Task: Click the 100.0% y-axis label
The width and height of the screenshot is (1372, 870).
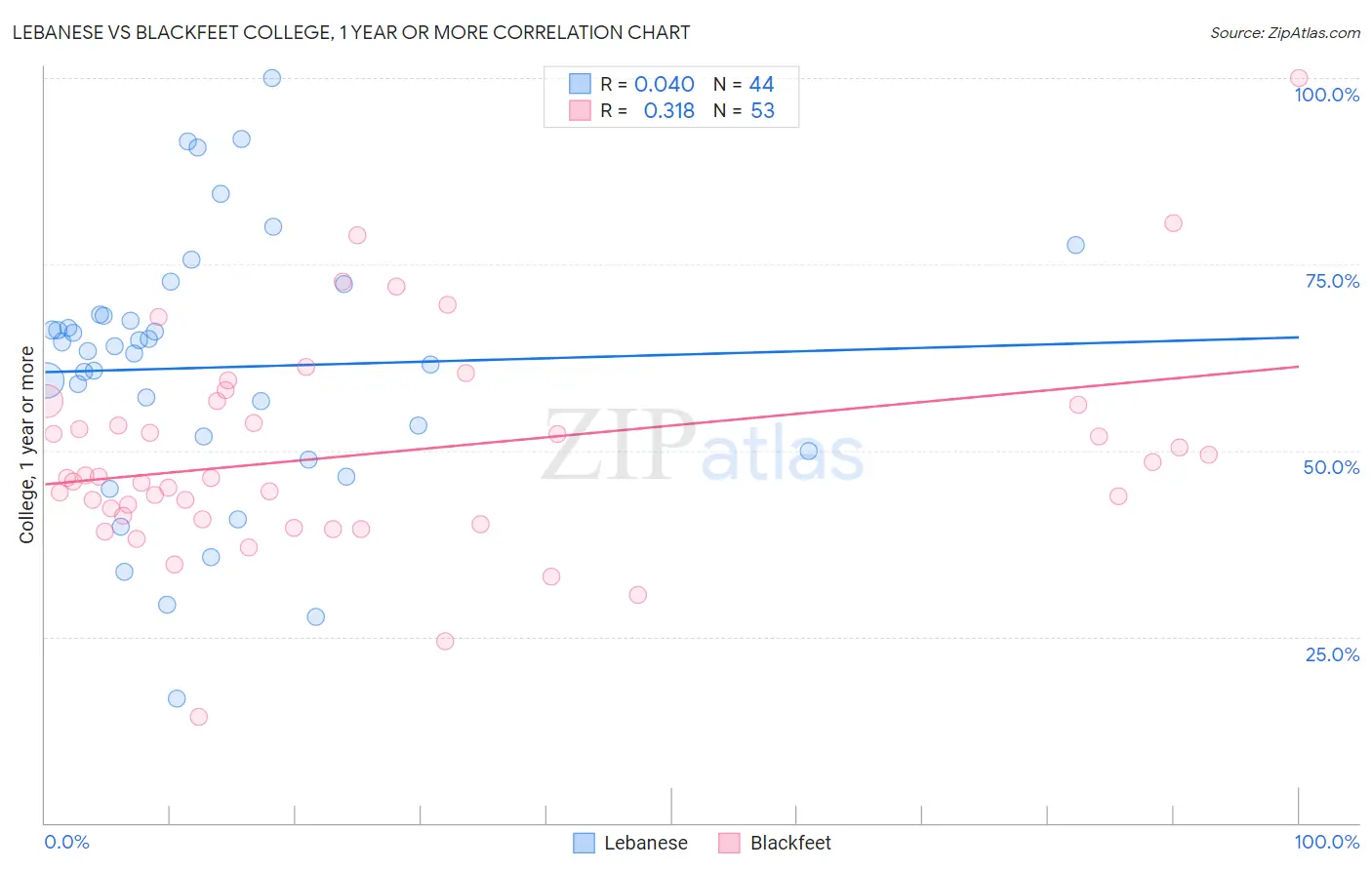Action: pos(1327,95)
